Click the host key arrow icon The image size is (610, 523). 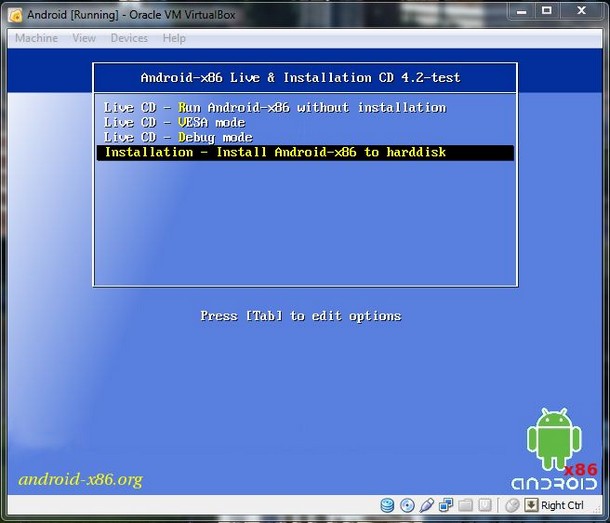(x=531, y=505)
